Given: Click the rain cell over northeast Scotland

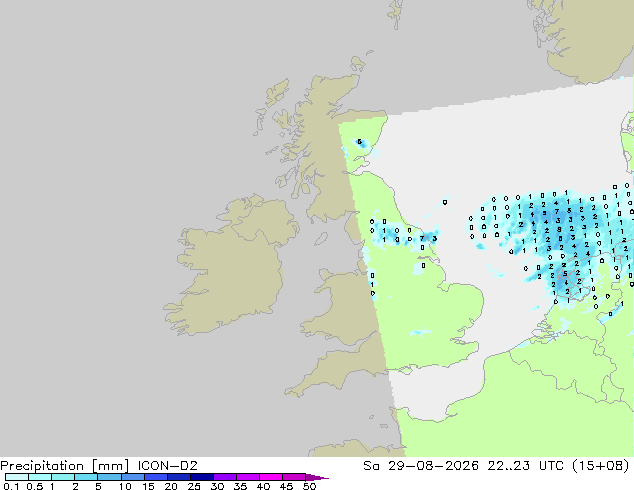Looking at the screenshot, I should coord(360,143).
